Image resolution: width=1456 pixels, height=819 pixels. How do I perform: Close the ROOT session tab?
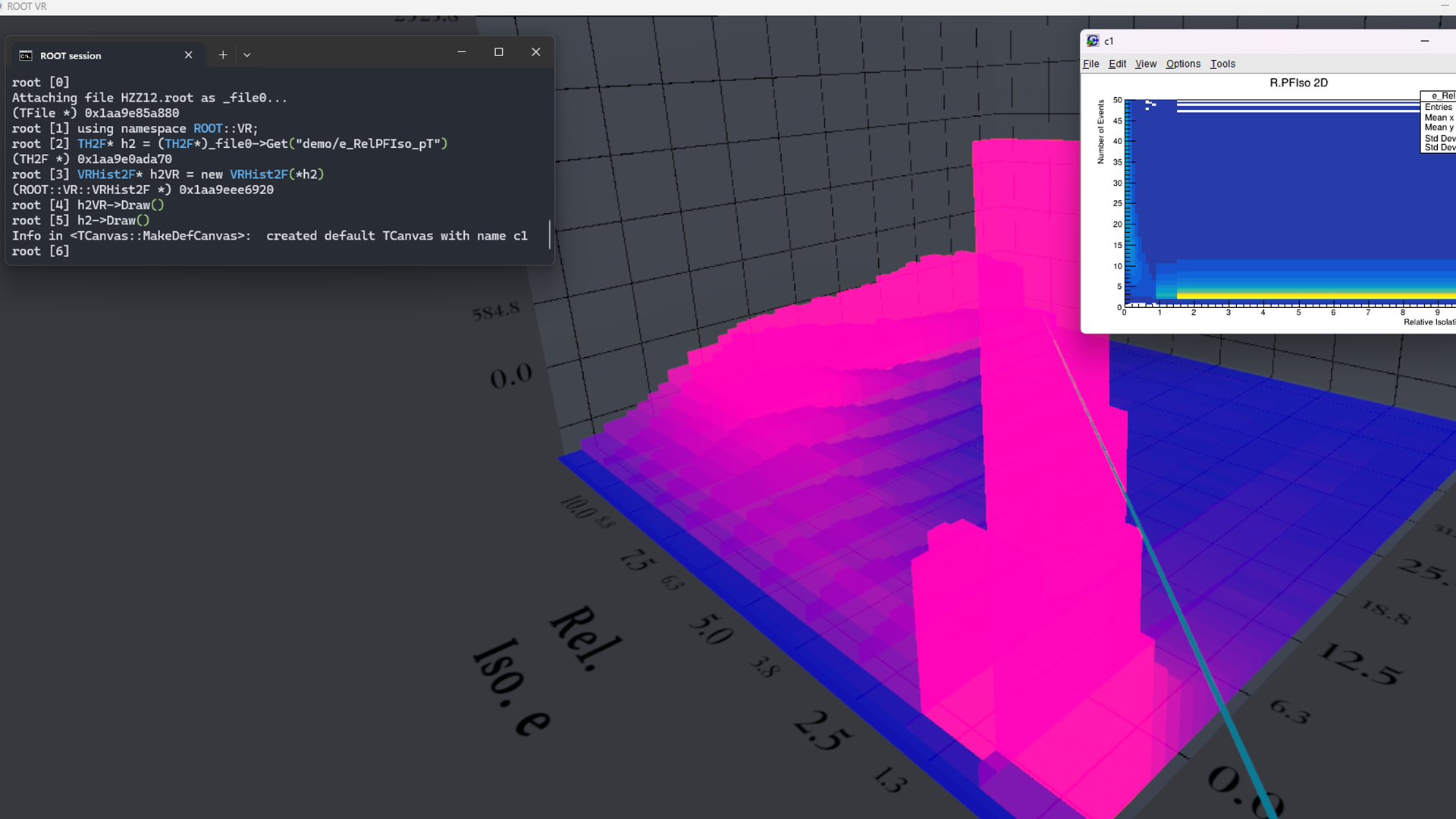188,55
